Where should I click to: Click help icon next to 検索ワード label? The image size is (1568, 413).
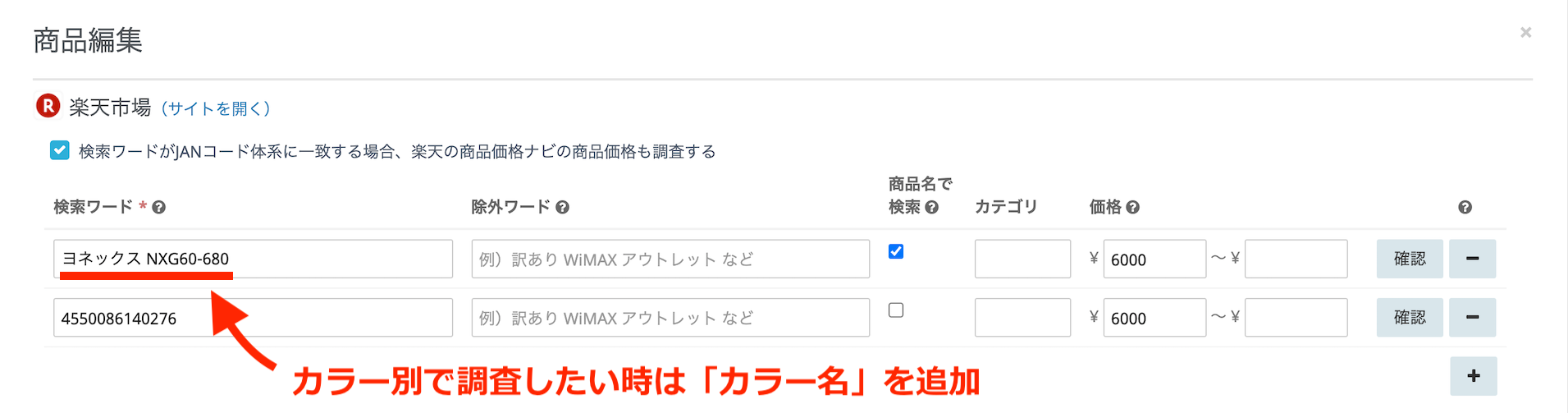point(159,208)
